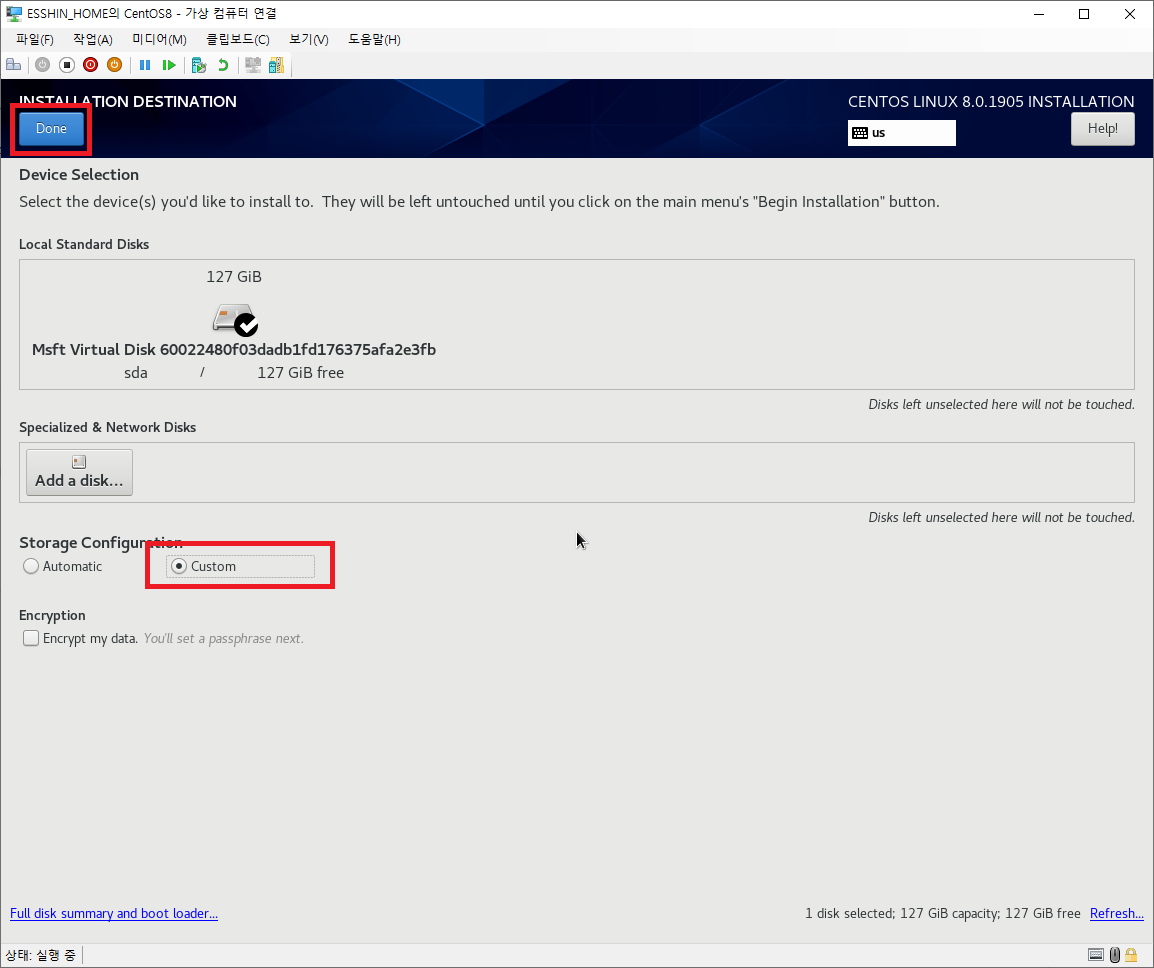Click the keyboard icon in the status bar

tap(1096, 955)
